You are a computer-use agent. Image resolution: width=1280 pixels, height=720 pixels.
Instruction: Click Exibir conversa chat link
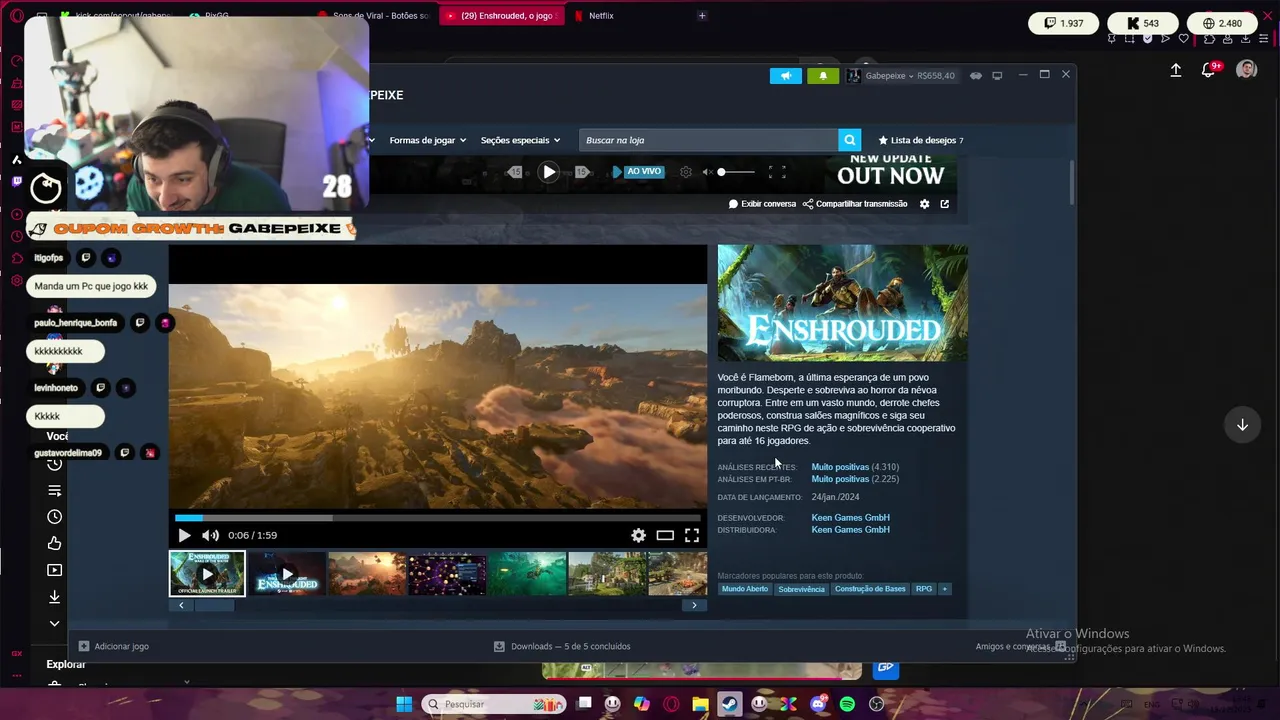point(762,204)
